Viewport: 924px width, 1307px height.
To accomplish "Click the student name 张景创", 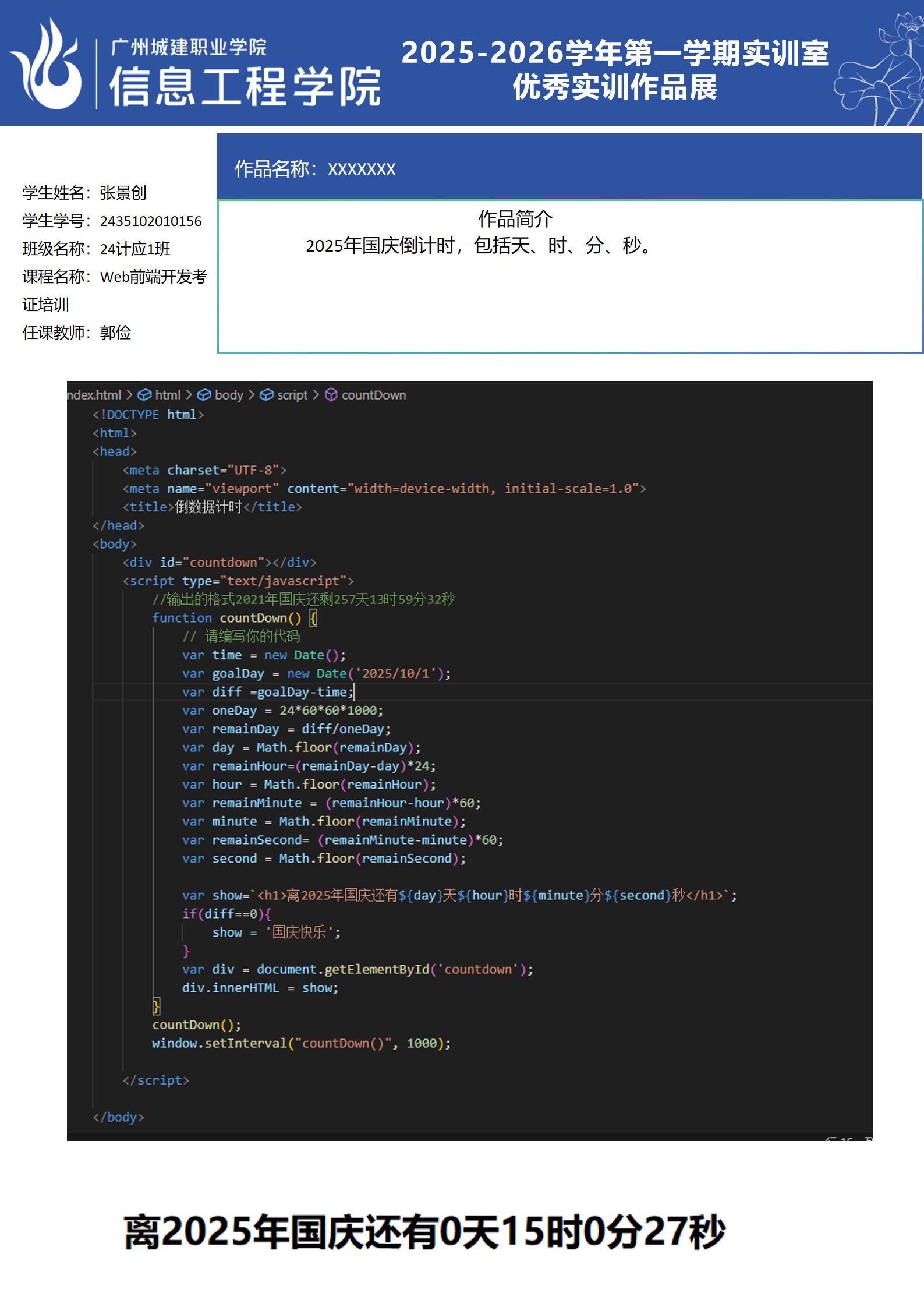I will pos(123,193).
